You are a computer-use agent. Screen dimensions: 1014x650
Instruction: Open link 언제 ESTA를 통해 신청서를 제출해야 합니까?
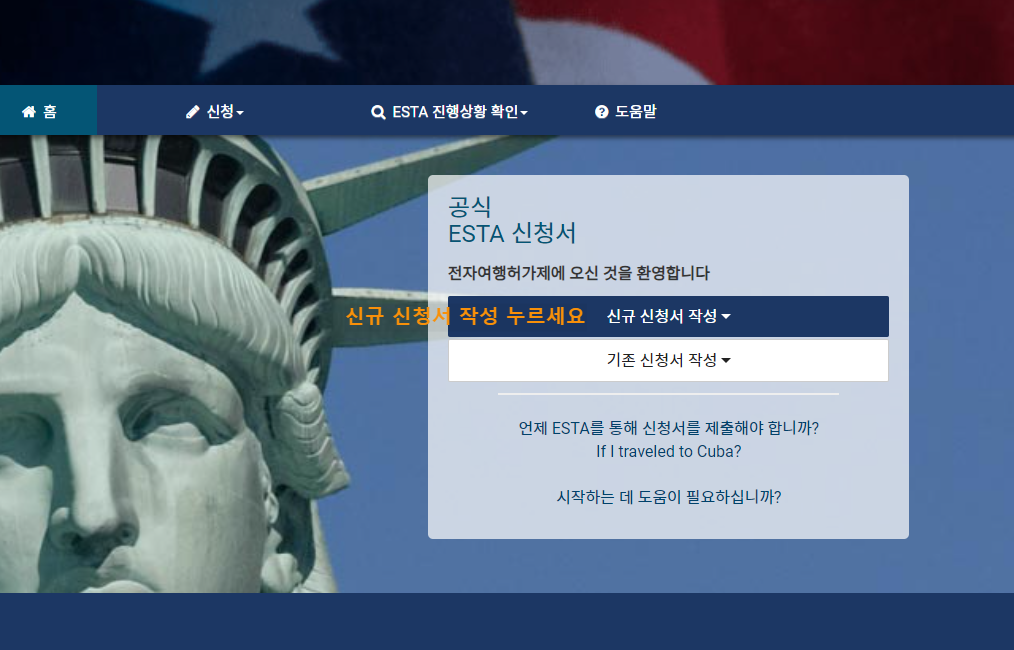pos(669,428)
